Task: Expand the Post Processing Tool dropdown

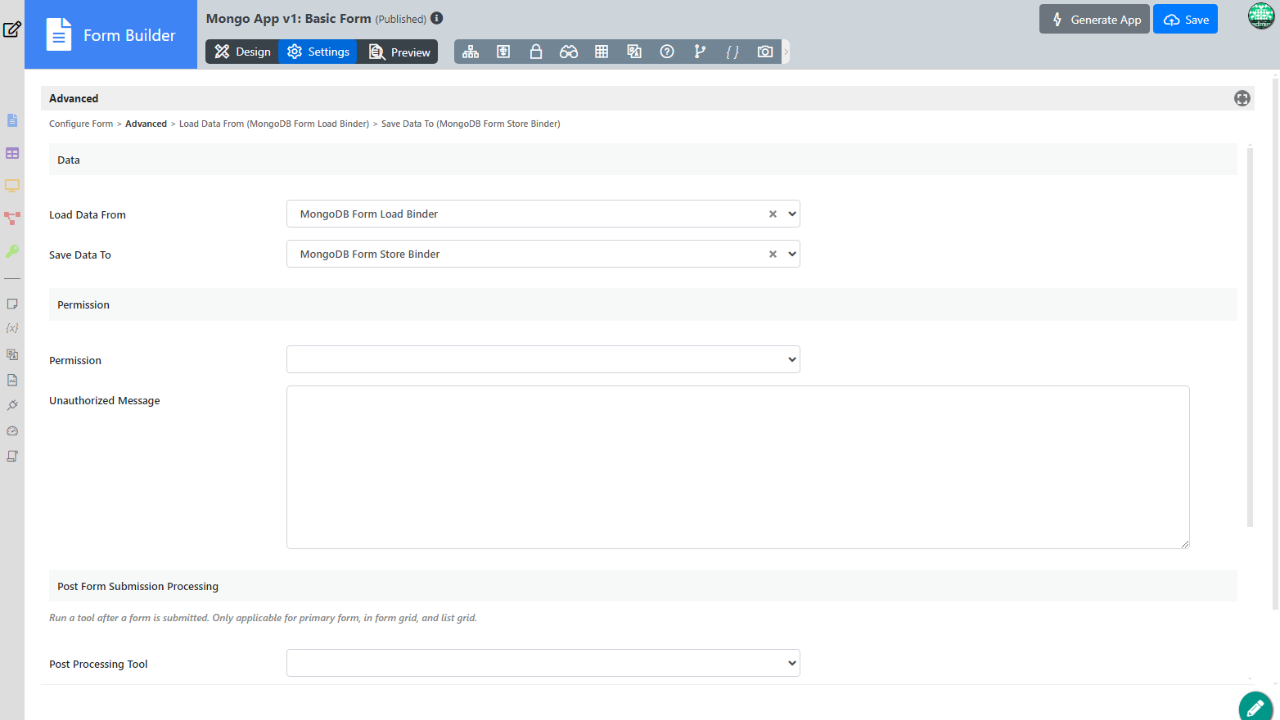Action: tap(542, 663)
